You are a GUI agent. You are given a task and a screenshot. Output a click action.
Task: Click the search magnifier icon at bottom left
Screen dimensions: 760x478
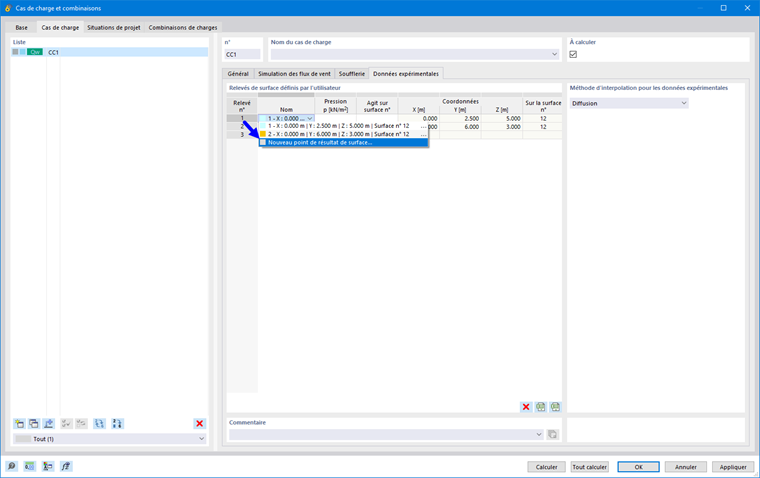click(12, 466)
